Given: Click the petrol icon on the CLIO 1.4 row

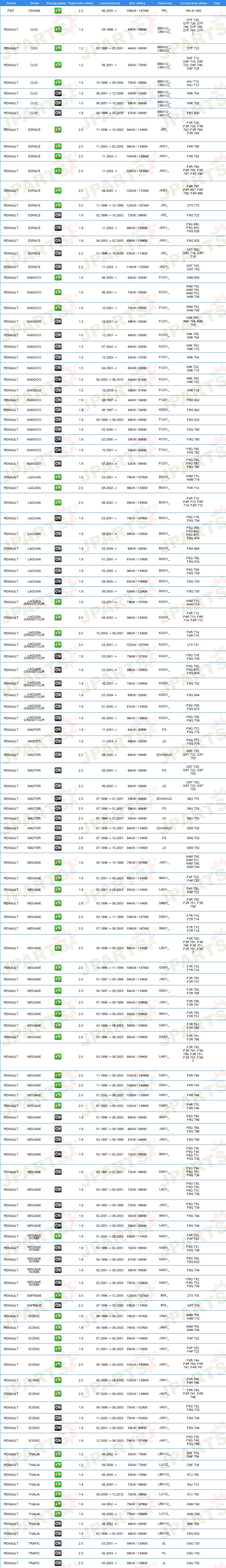Looking at the screenshot, I should 58,83.
